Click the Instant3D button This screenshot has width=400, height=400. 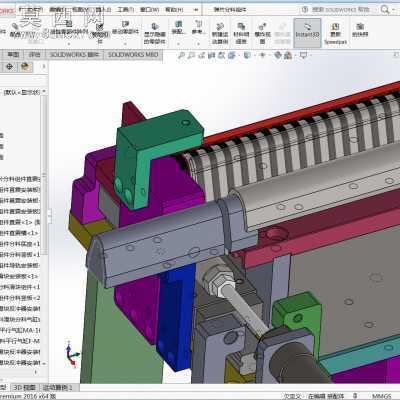307,33
